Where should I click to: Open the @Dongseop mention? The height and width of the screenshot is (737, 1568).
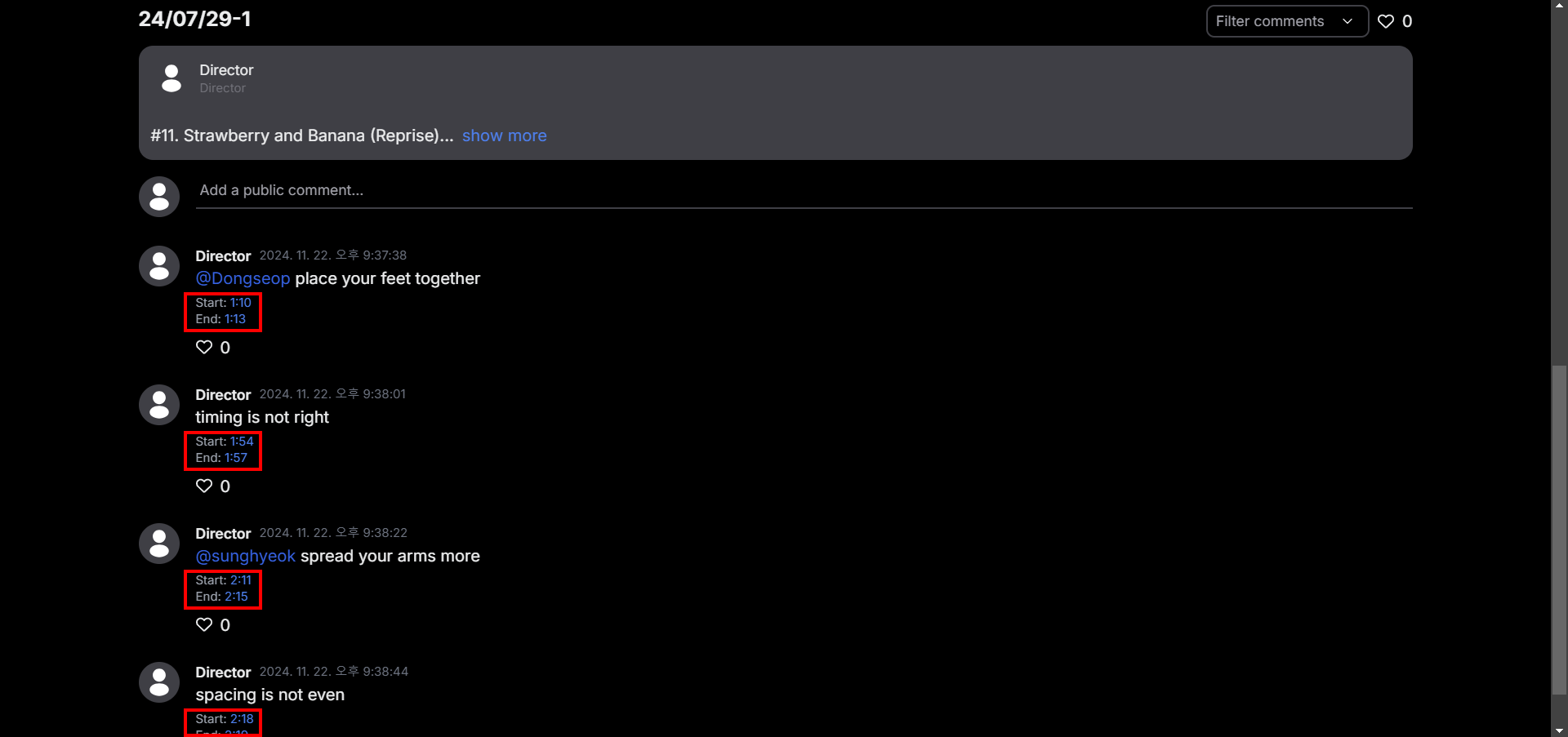pyautogui.click(x=243, y=278)
